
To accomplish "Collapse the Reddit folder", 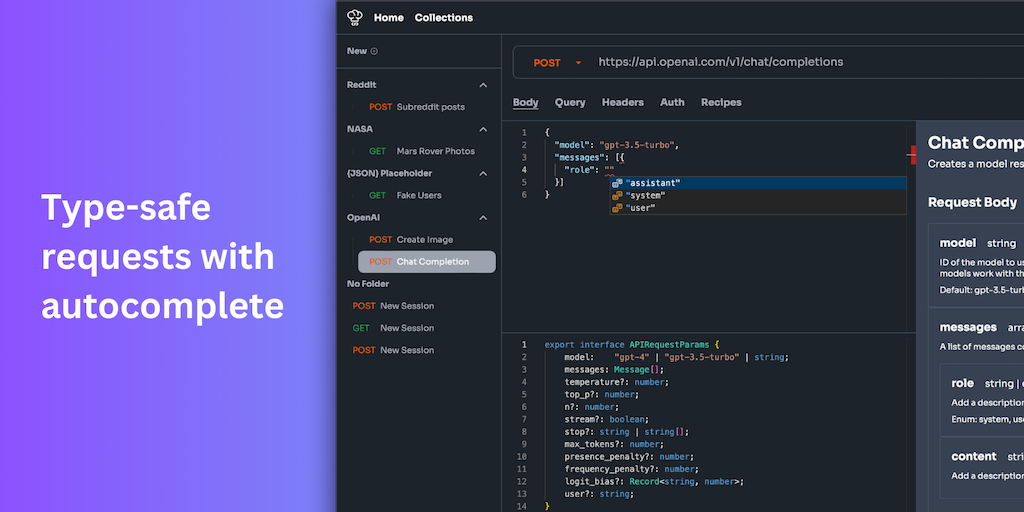I will coord(484,85).
